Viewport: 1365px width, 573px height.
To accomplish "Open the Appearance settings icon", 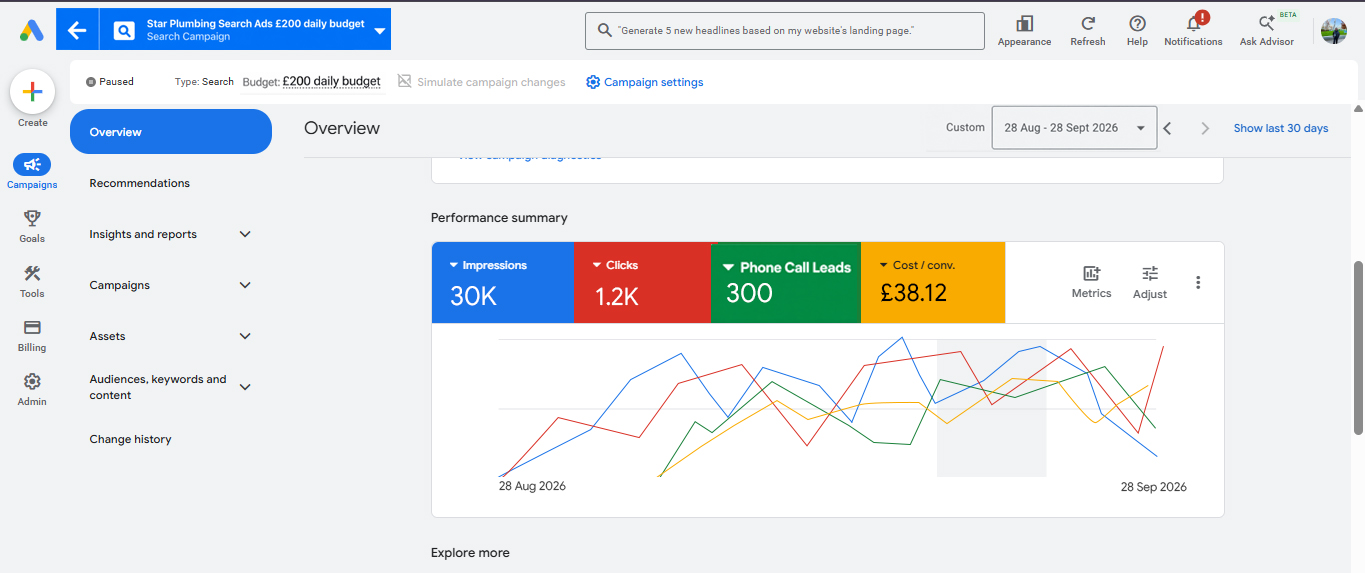I will (x=1024, y=23).
